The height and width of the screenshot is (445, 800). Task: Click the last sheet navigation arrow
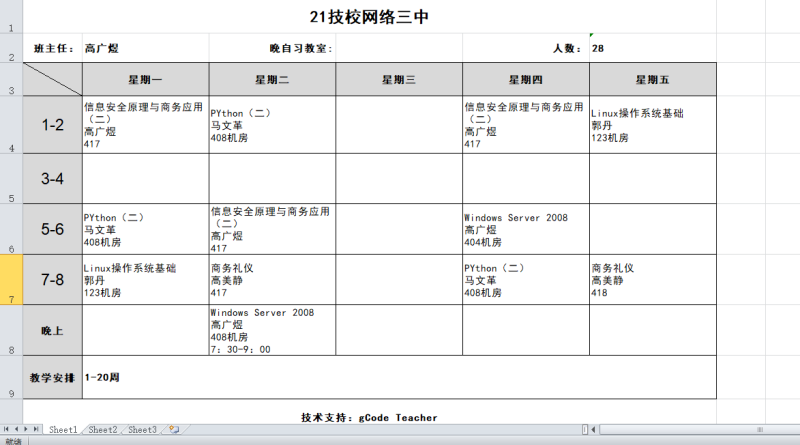click(38, 429)
